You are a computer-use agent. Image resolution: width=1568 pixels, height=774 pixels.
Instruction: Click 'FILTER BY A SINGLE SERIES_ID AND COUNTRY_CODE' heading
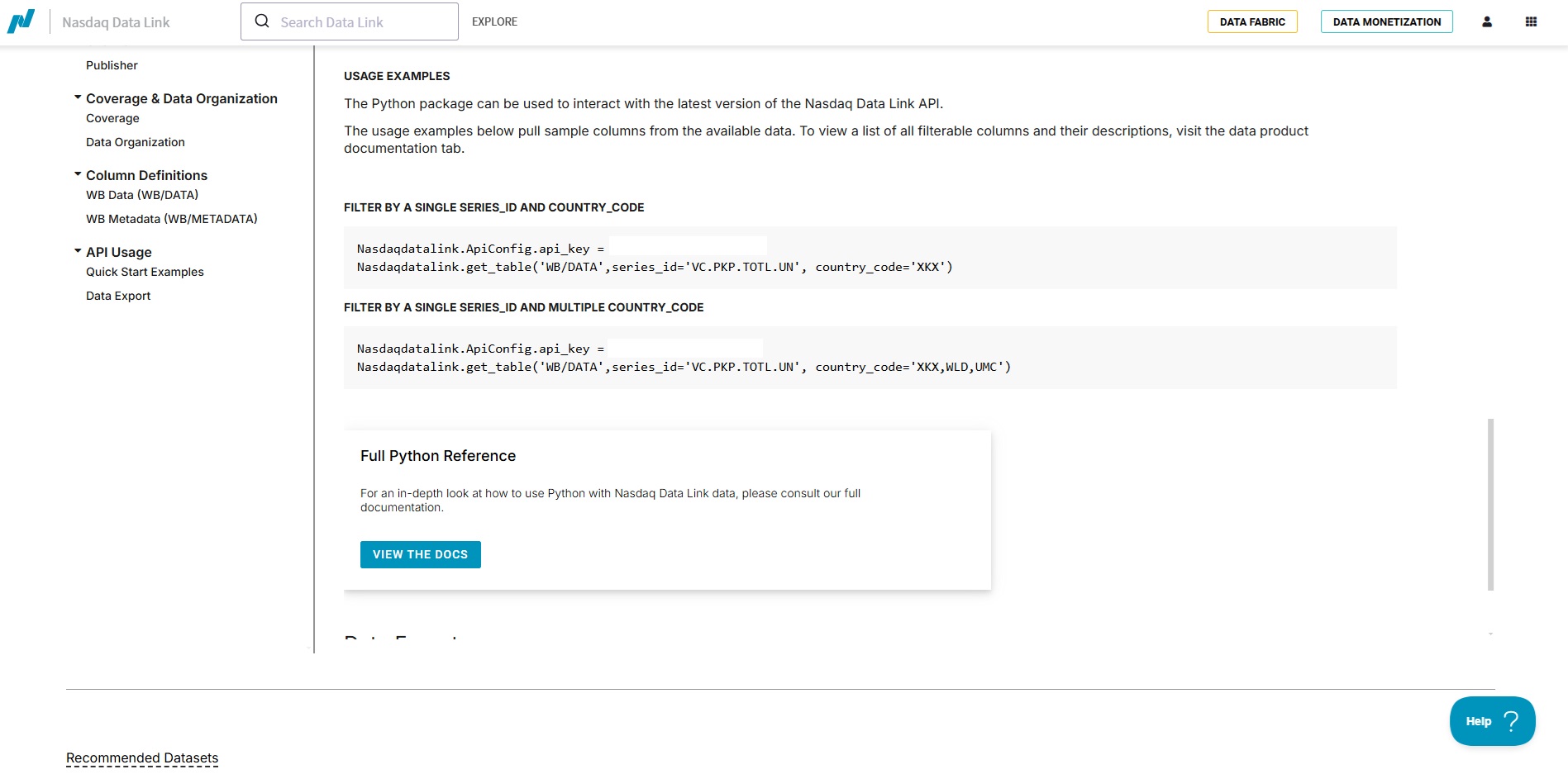494,207
